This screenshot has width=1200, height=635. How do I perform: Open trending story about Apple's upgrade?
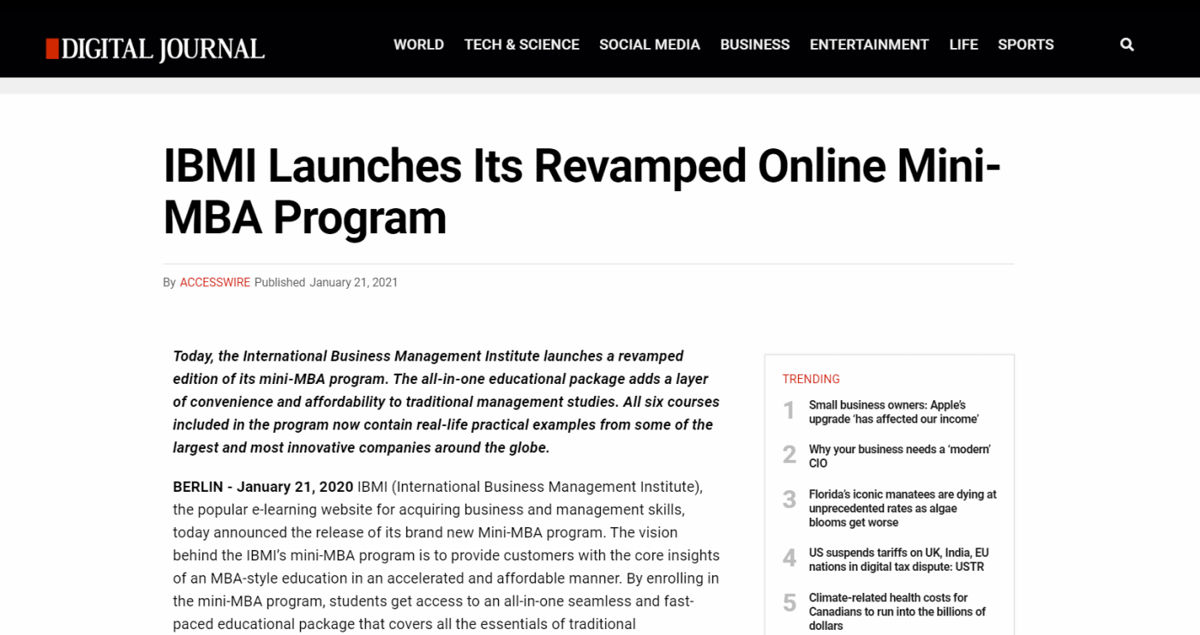(894, 412)
